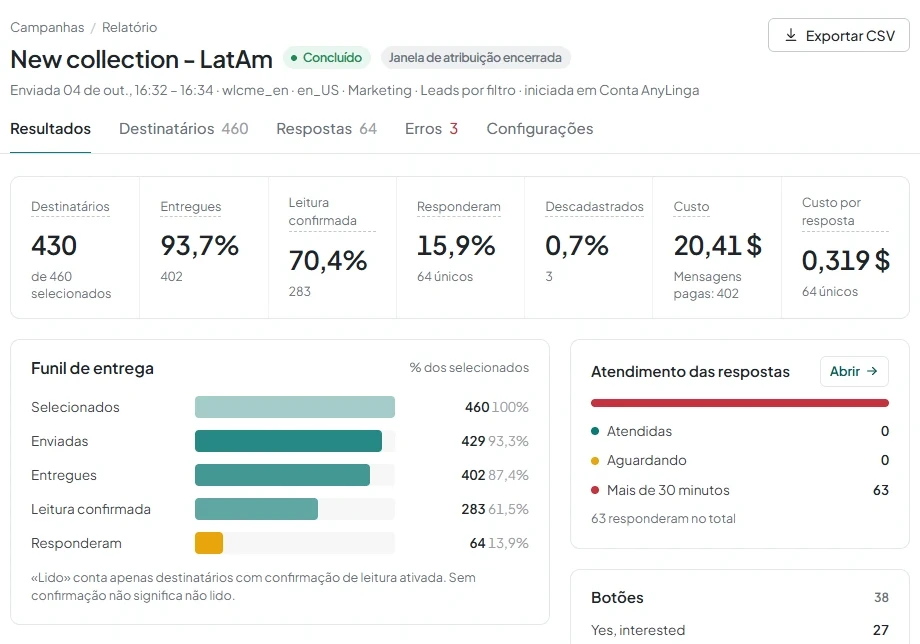Image resolution: width=920 pixels, height=644 pixels.
Task: Click the 460 100% funnel value
Action: pos(496,407)
